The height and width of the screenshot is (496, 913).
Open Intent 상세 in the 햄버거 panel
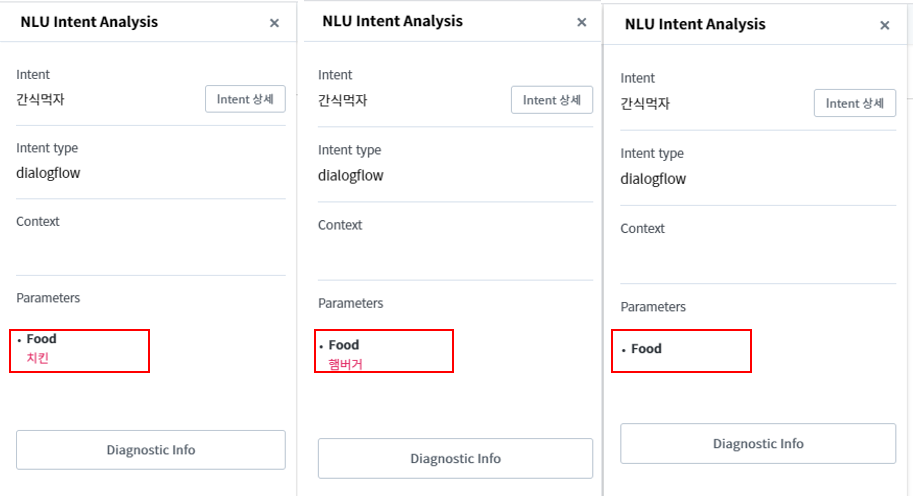(551, 100)
